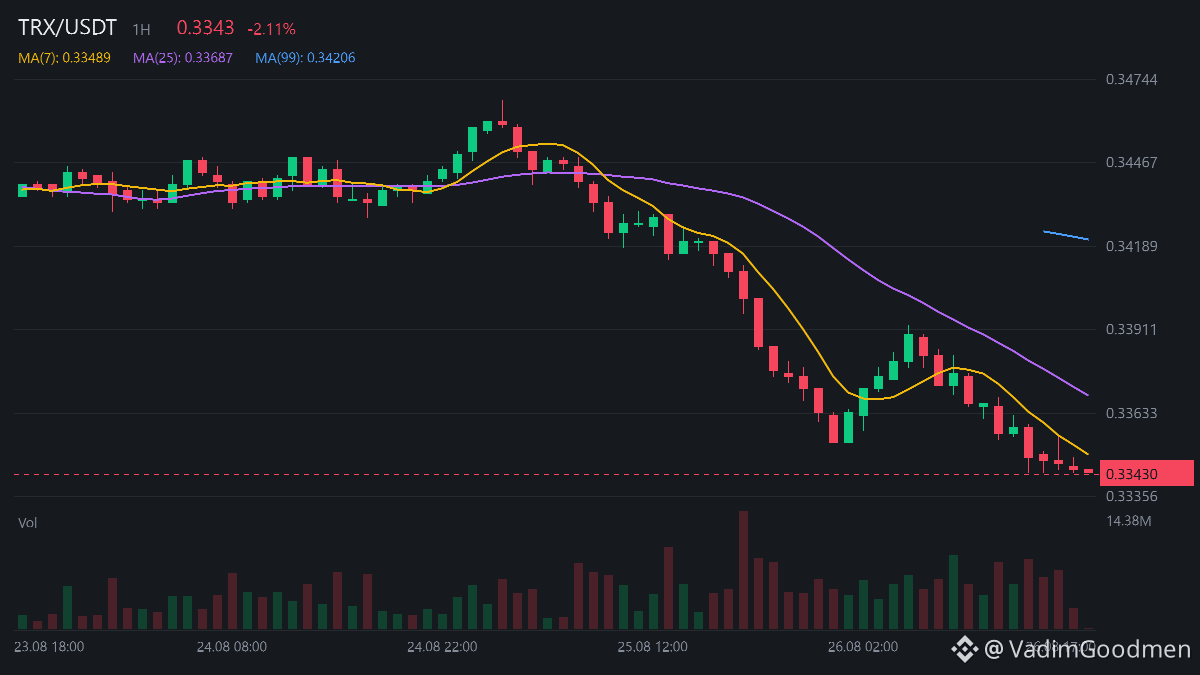The height and width of the screenshot is (675, 1200).
Task: Toggle the MA(25) indicator label
Action: (x=183, y=58)
